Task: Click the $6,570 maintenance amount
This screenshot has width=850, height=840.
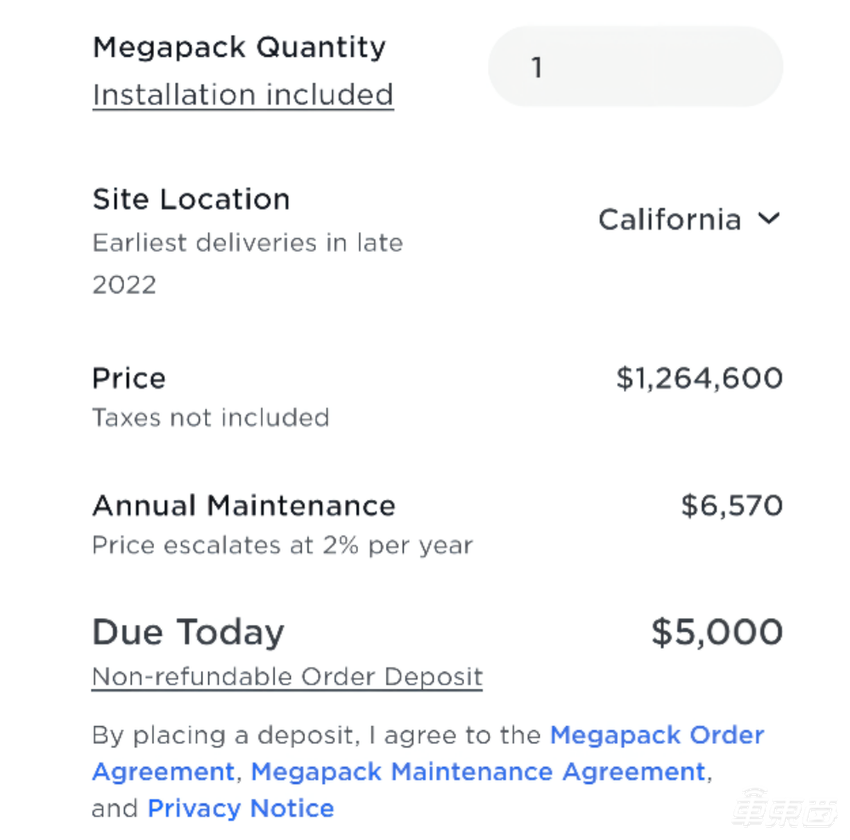Action: 731,505
